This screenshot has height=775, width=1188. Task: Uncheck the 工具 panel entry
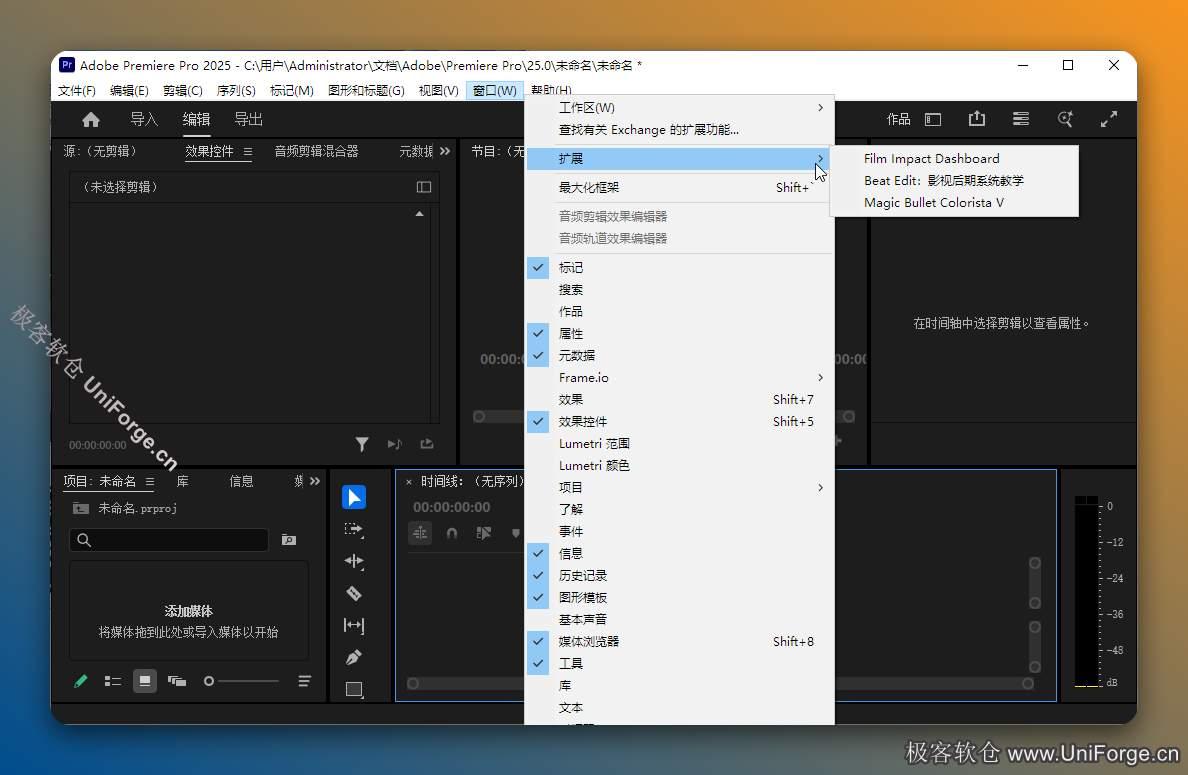(x=680, y=664)
